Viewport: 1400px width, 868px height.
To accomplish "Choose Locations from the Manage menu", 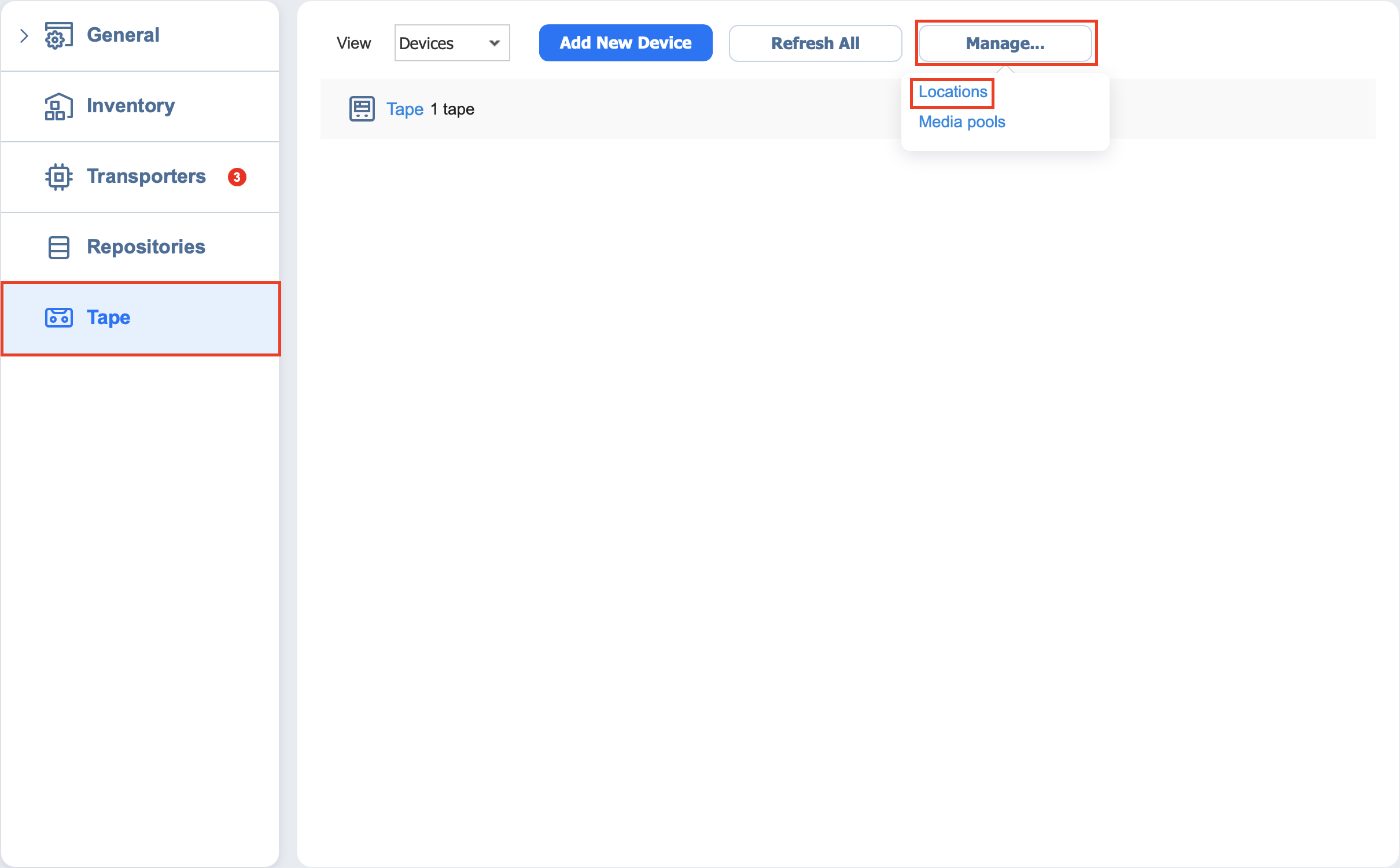I will click(952, 92).
